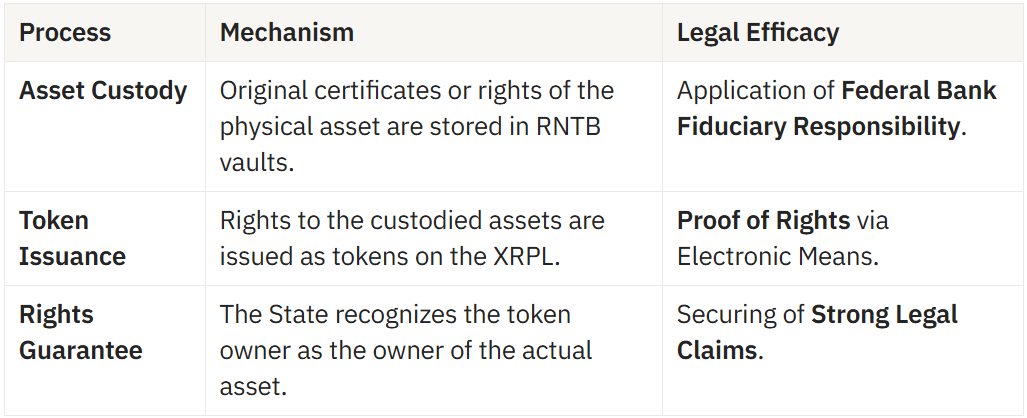
Task: Click the 'Electronic Means' text
Action: (776, 257)
